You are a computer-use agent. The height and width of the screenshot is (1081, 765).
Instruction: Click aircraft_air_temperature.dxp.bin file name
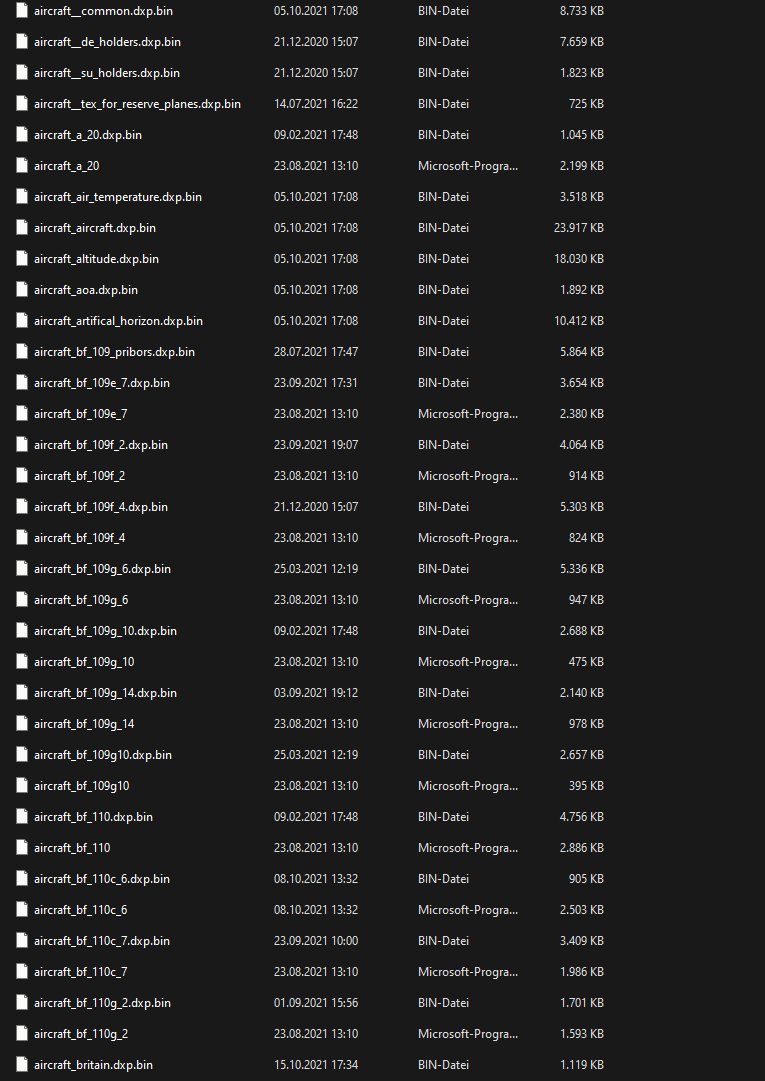click(x=118, y=197)
